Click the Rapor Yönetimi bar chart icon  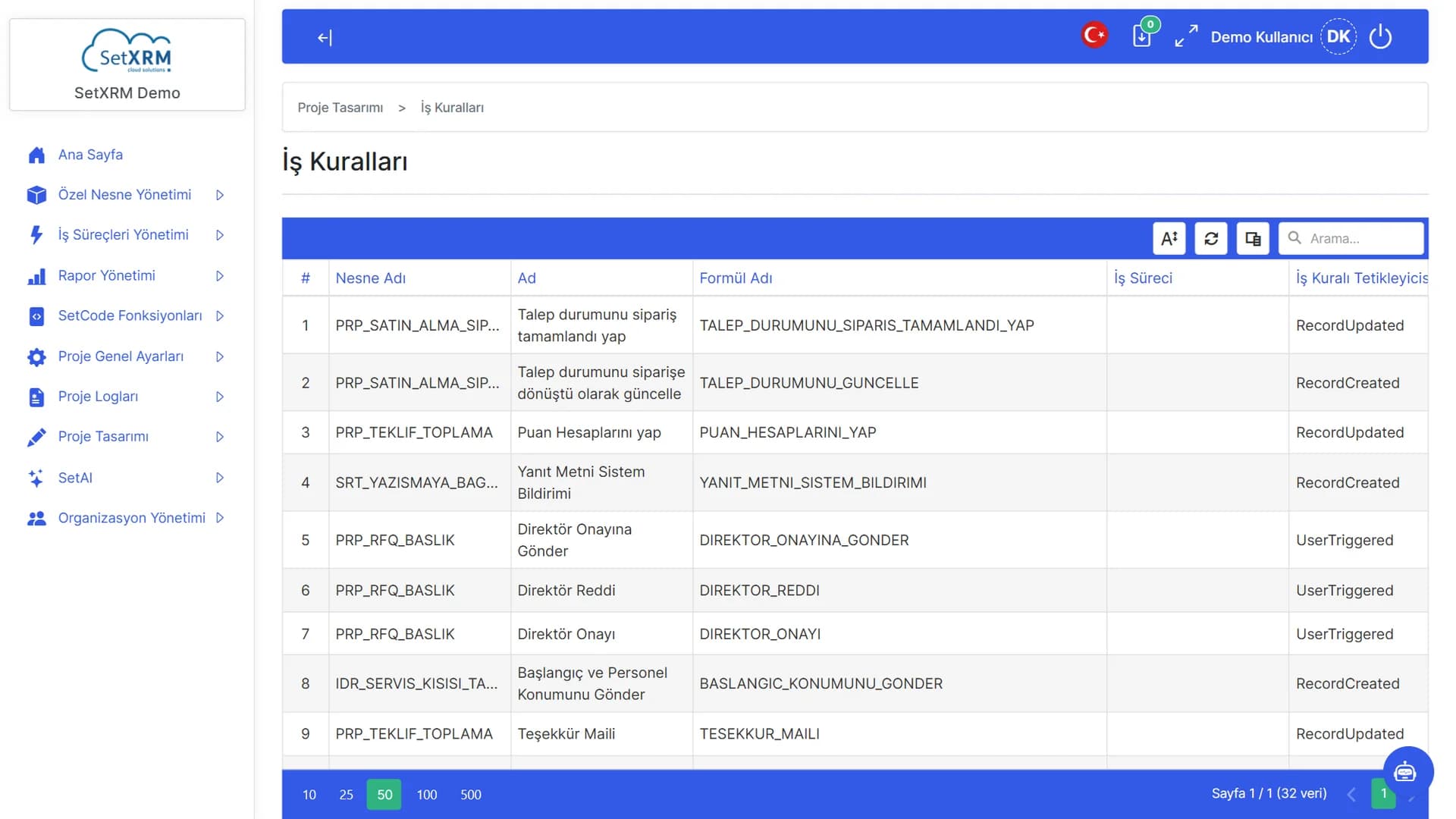click(x=36, y=276)
